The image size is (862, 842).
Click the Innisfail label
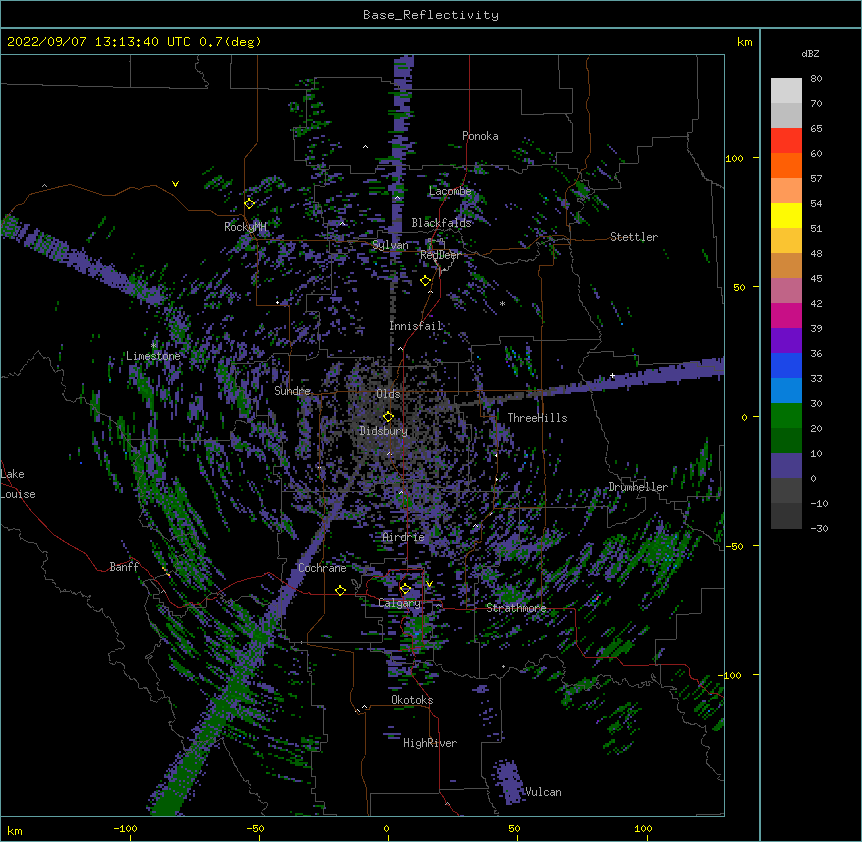(416, 326)
